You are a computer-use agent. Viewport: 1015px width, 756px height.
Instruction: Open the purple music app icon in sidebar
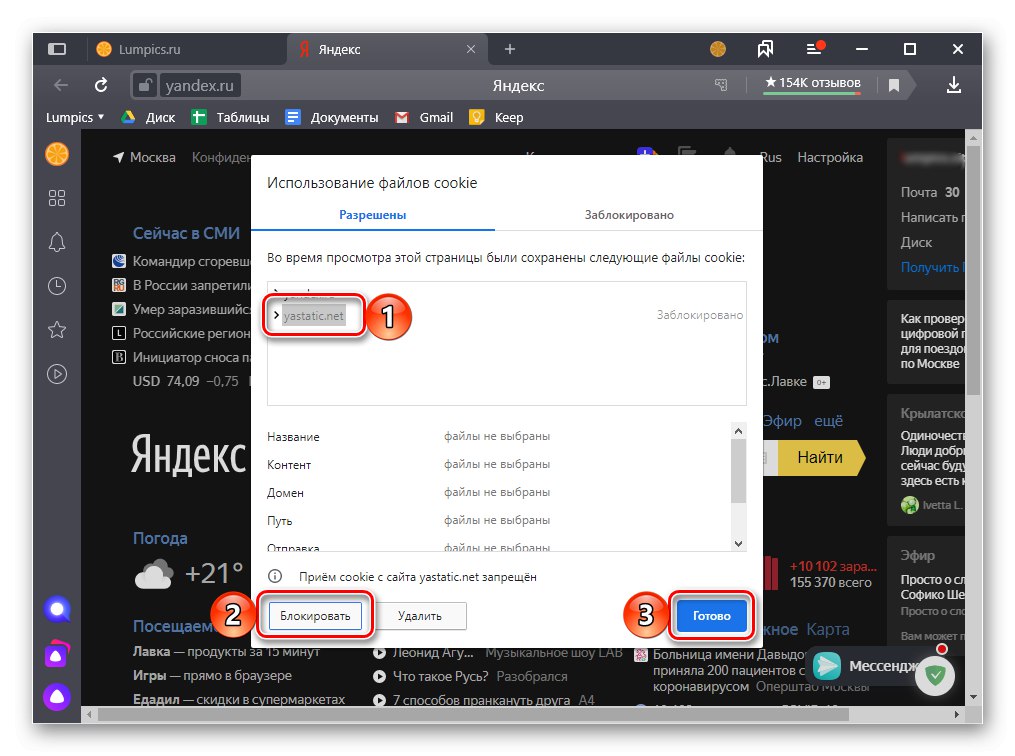click(57, 654)
